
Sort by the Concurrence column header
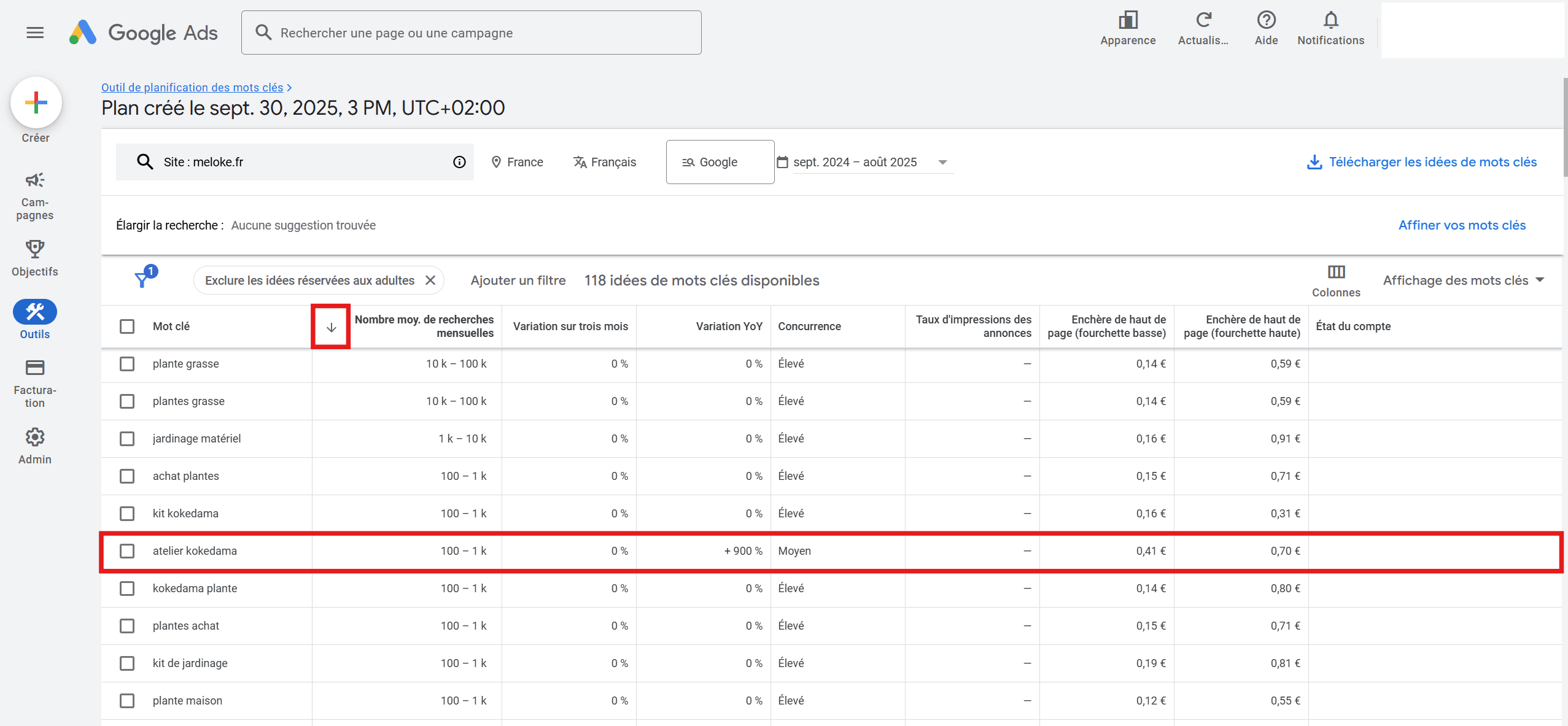(x=809, y=326)
